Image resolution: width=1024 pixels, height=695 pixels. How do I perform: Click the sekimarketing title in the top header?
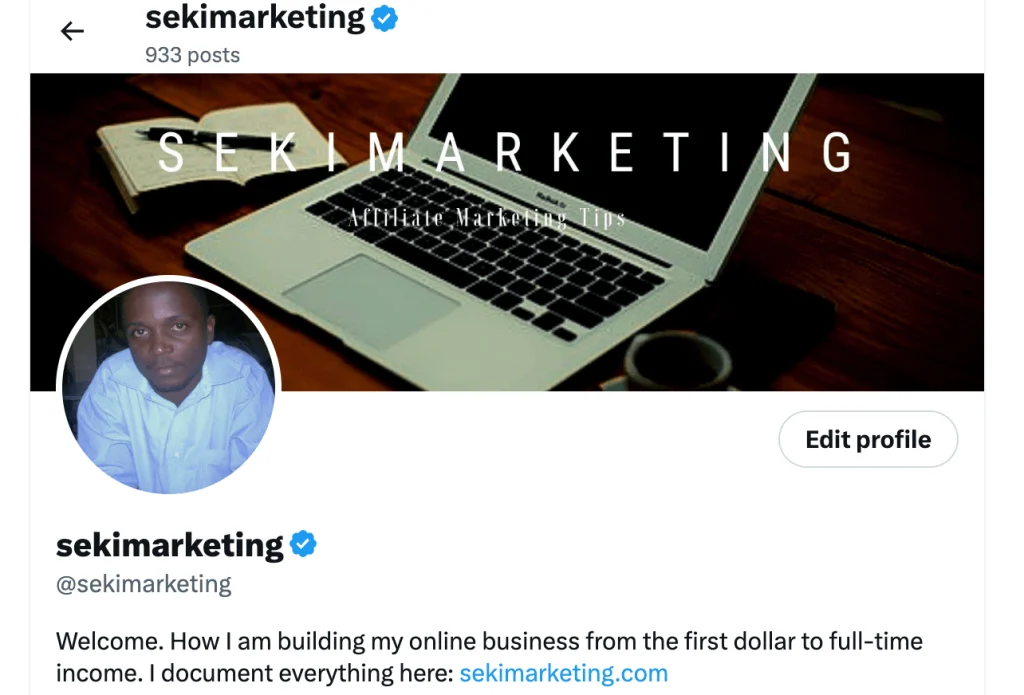255,18
